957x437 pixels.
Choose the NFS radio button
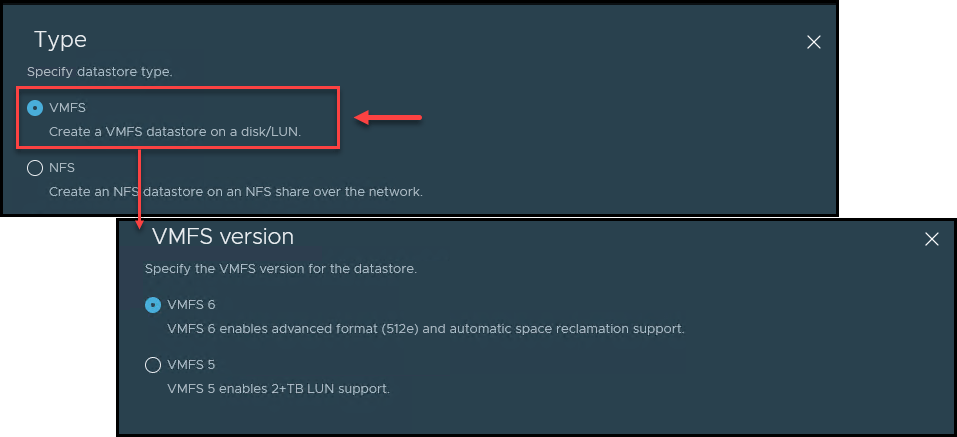pyautogui.click(x=35, y=168)
